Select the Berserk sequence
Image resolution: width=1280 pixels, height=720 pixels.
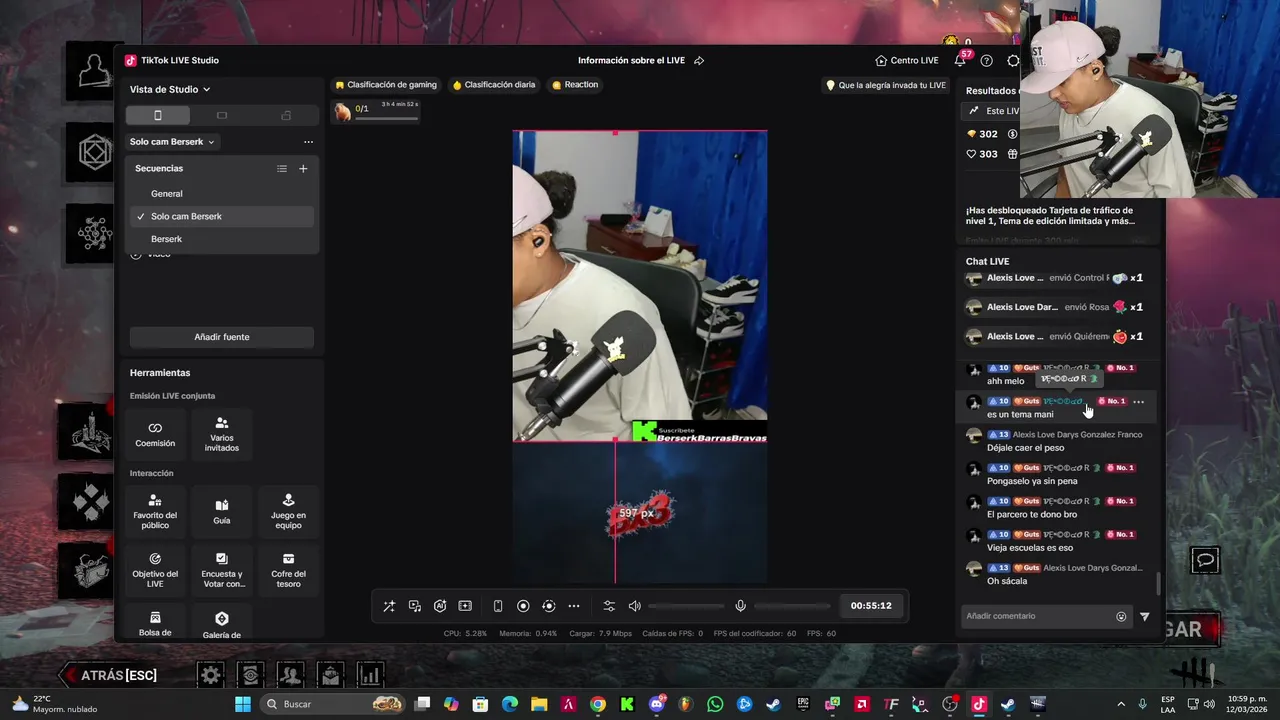tap(222, 239)
